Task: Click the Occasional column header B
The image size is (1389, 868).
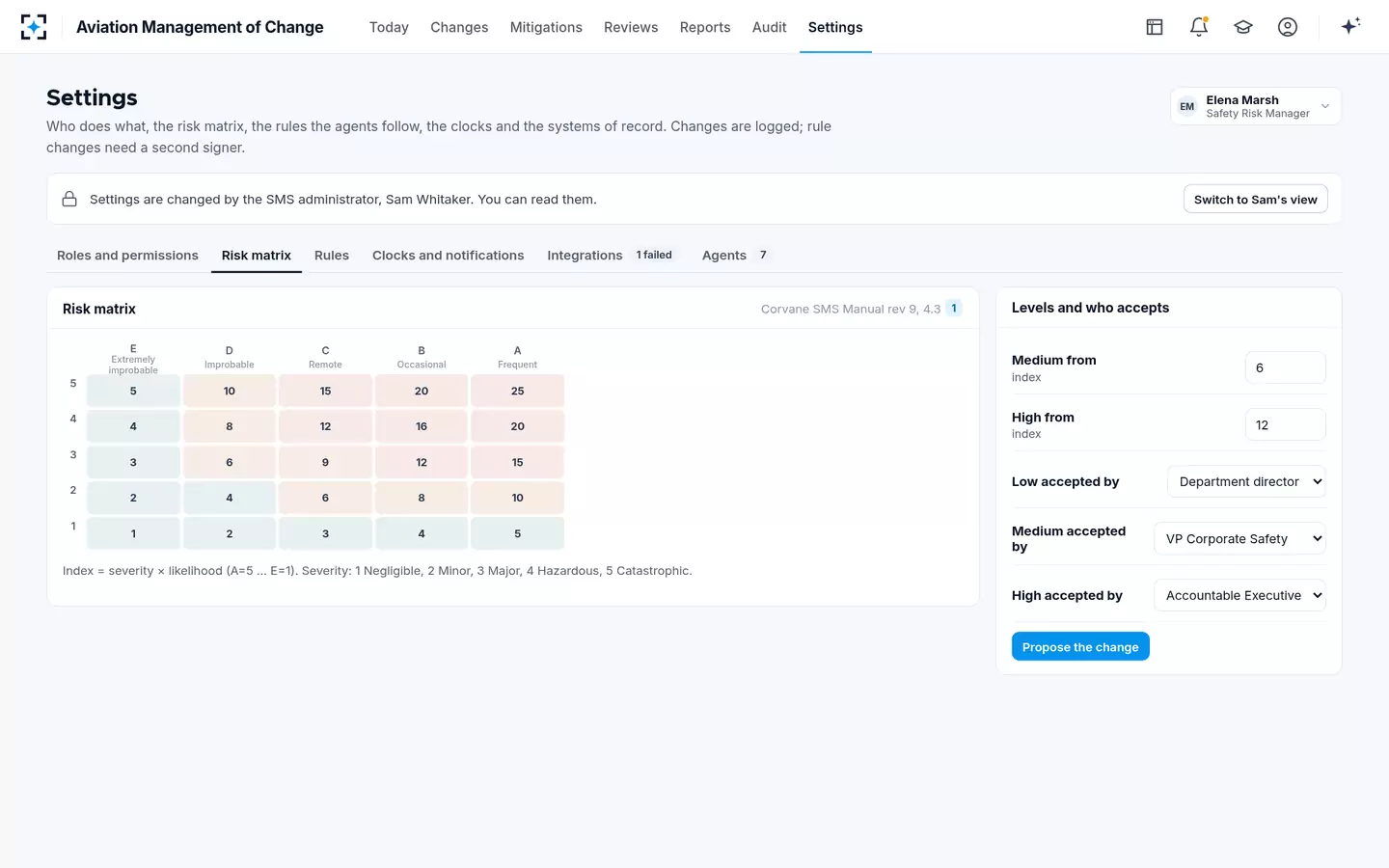Action: (x=422, y=357)
